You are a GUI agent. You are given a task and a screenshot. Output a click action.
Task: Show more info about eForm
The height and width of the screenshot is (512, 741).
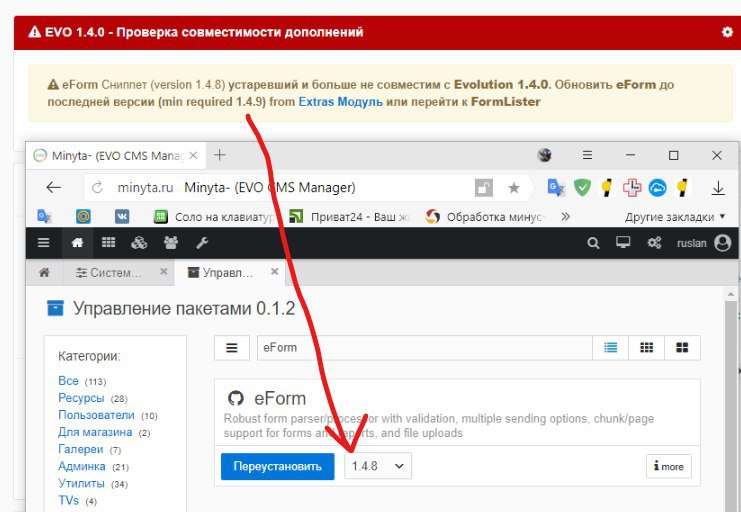point(668,467)
